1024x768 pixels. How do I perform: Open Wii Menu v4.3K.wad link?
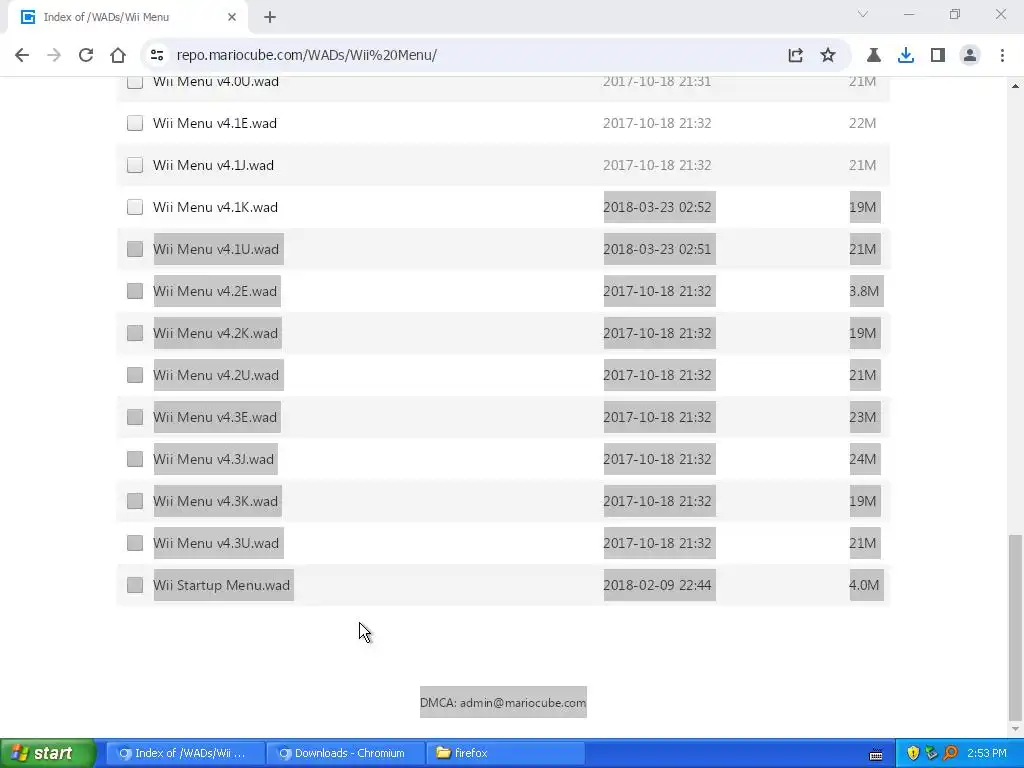click(217, 501)
